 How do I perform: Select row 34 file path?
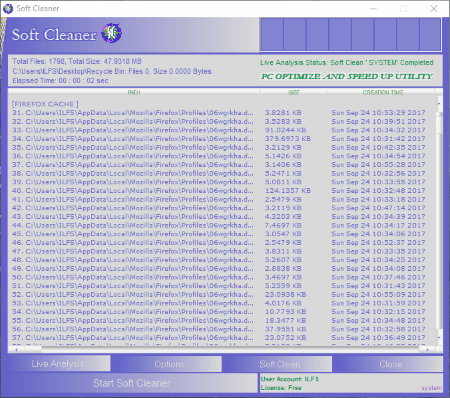pos(133,139)
